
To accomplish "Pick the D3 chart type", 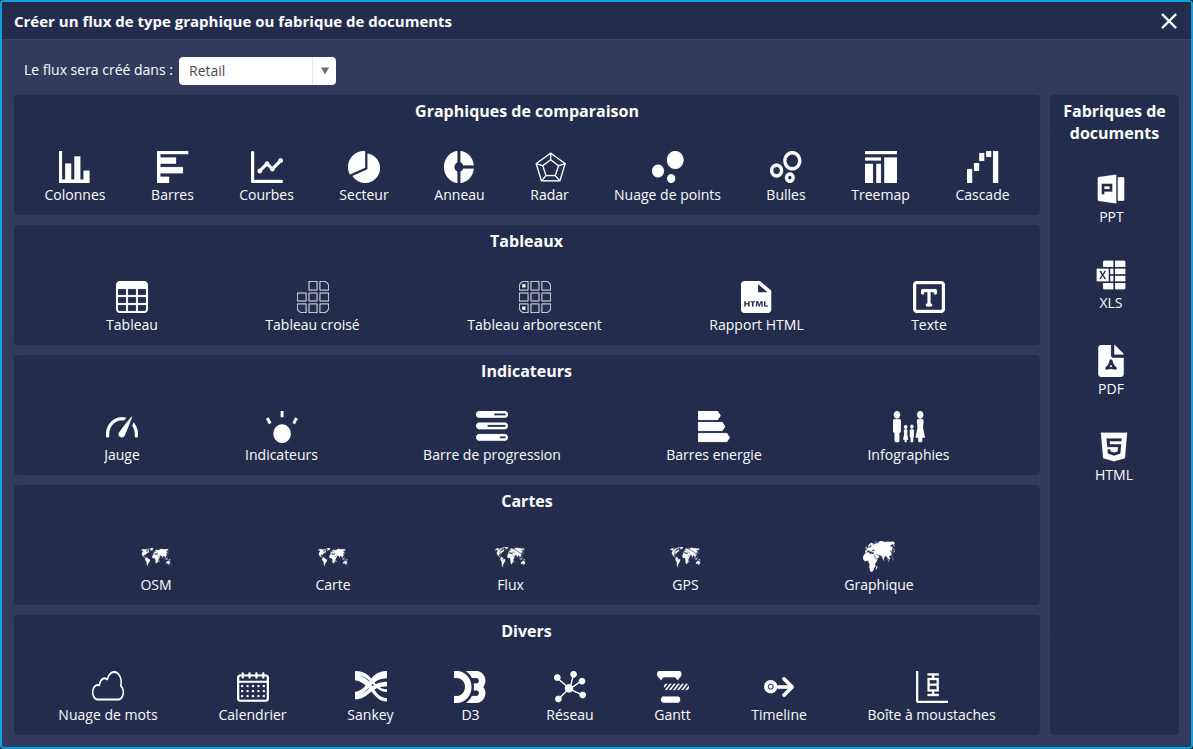I will pyautogui.click(x=470, y=696).
